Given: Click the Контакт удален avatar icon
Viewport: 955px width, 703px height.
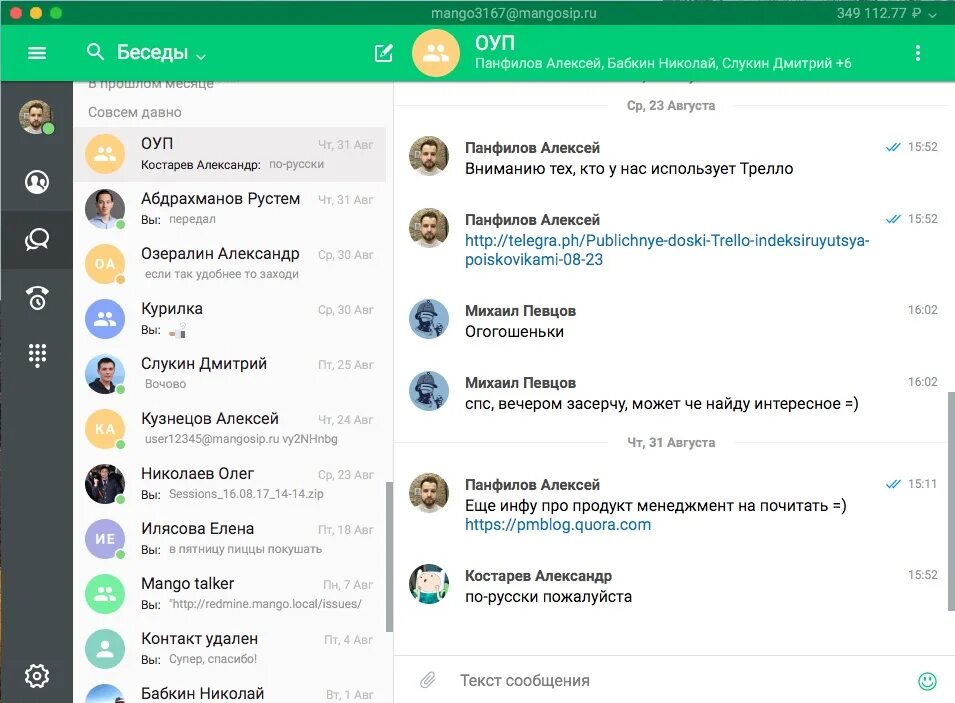Looking at the screenshot, I should coord(105,648).
